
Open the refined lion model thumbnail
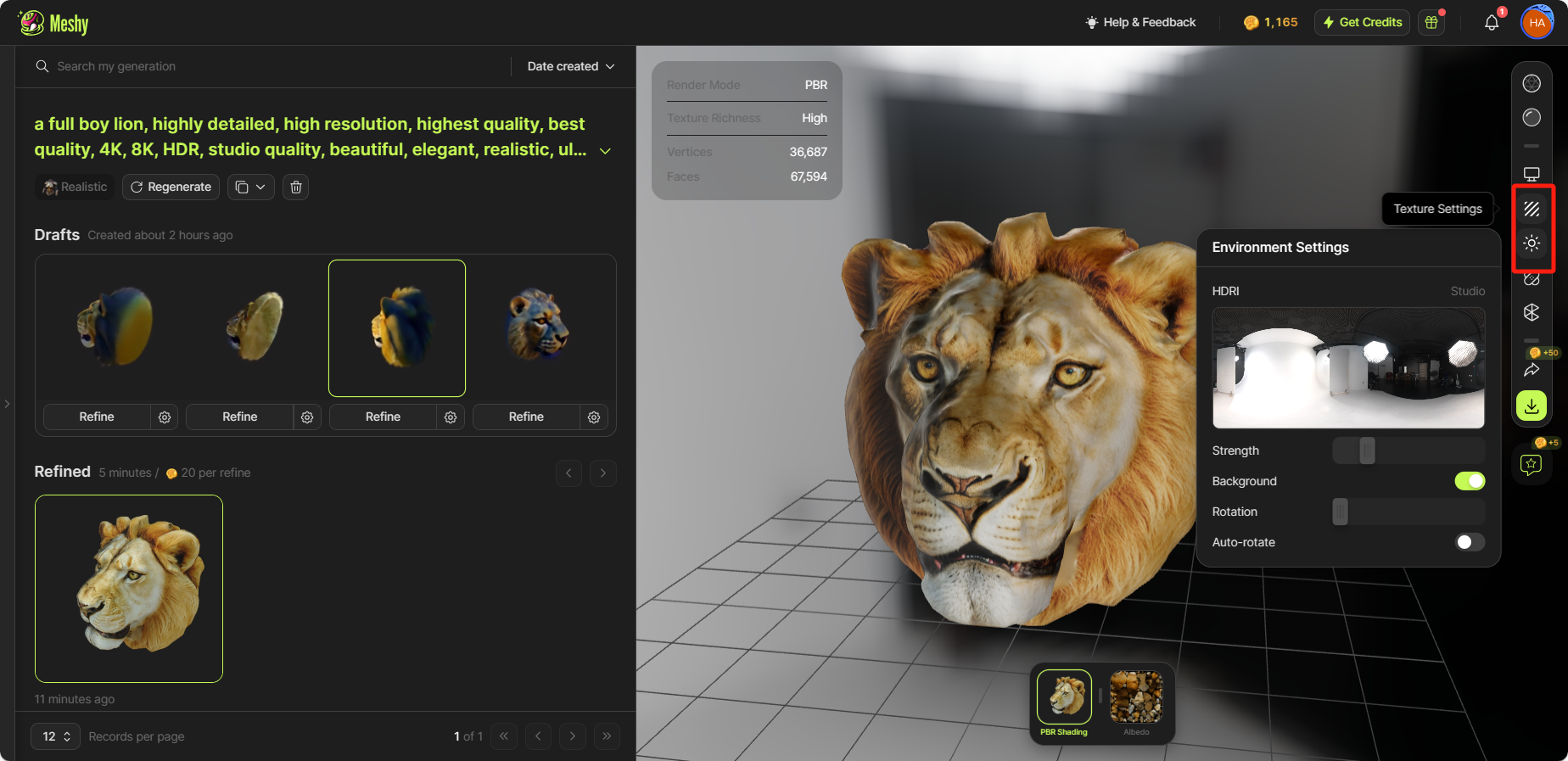pyautogui.click(x=129, y=589)
